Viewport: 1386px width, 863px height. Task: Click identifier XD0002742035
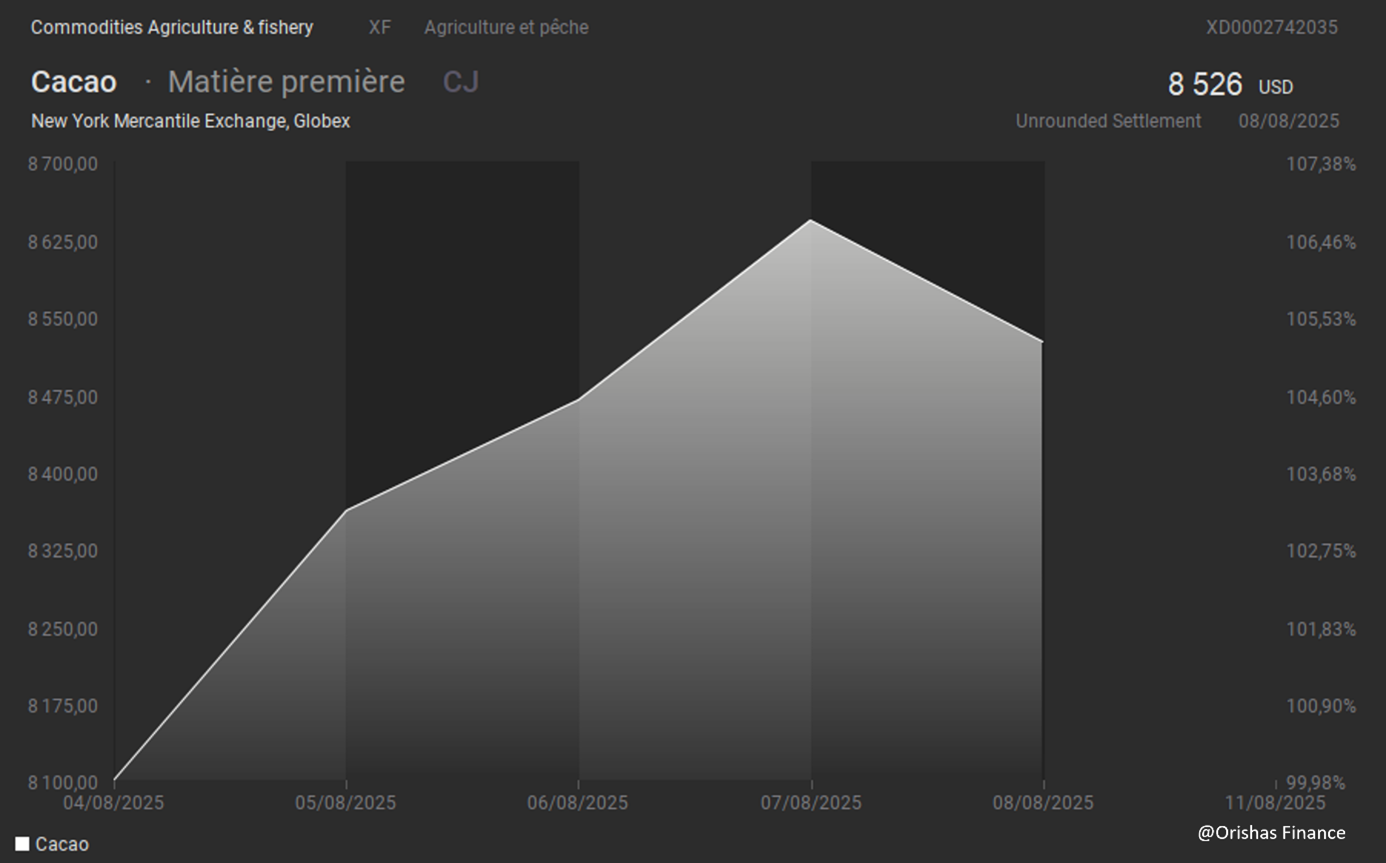(x=1272, y=28)
